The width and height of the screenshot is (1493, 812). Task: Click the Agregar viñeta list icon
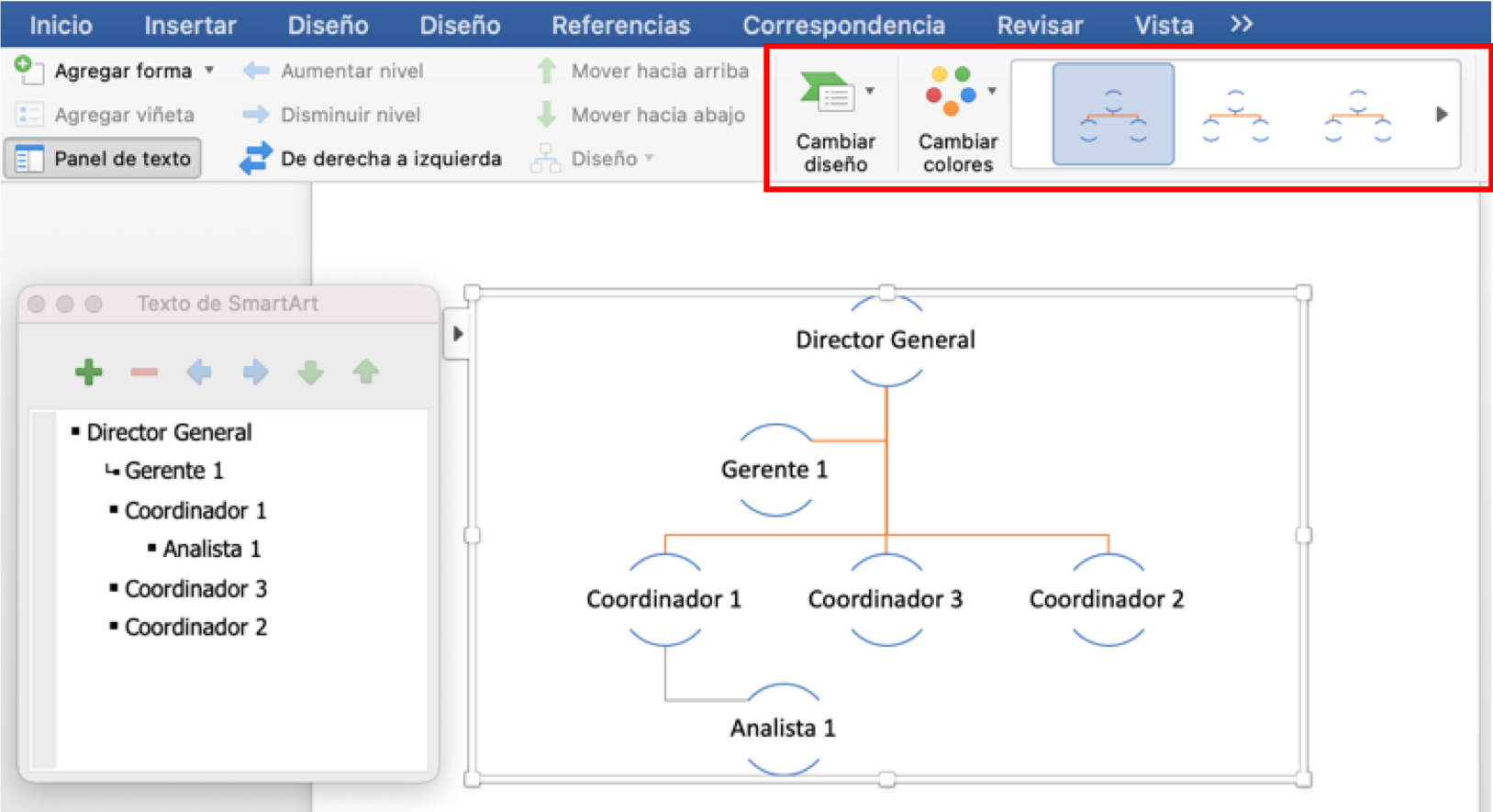click(29, 115)
